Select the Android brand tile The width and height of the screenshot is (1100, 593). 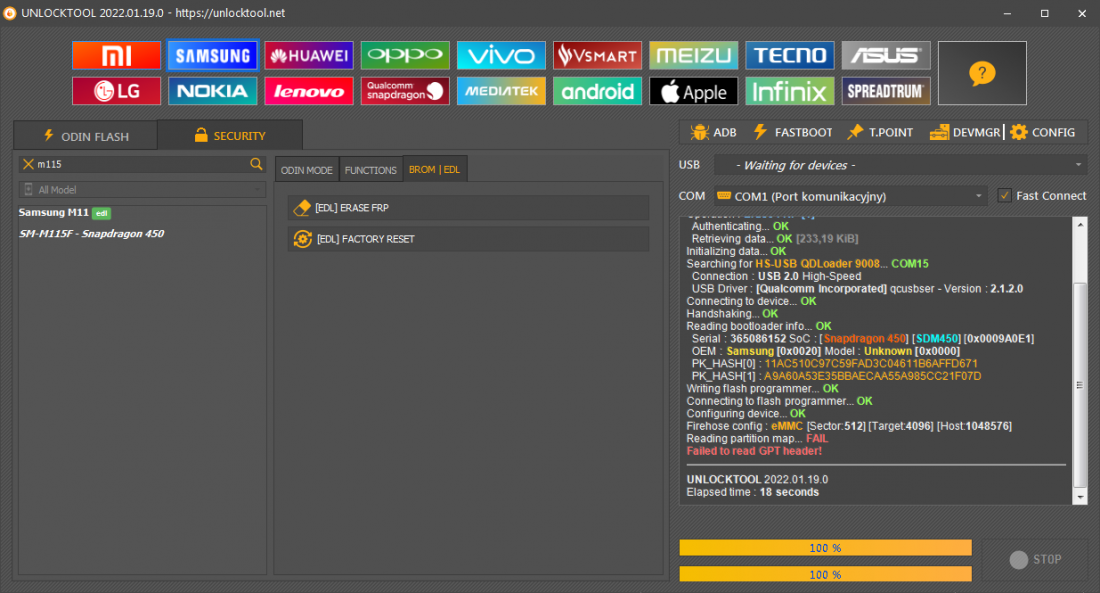point(597,91)
